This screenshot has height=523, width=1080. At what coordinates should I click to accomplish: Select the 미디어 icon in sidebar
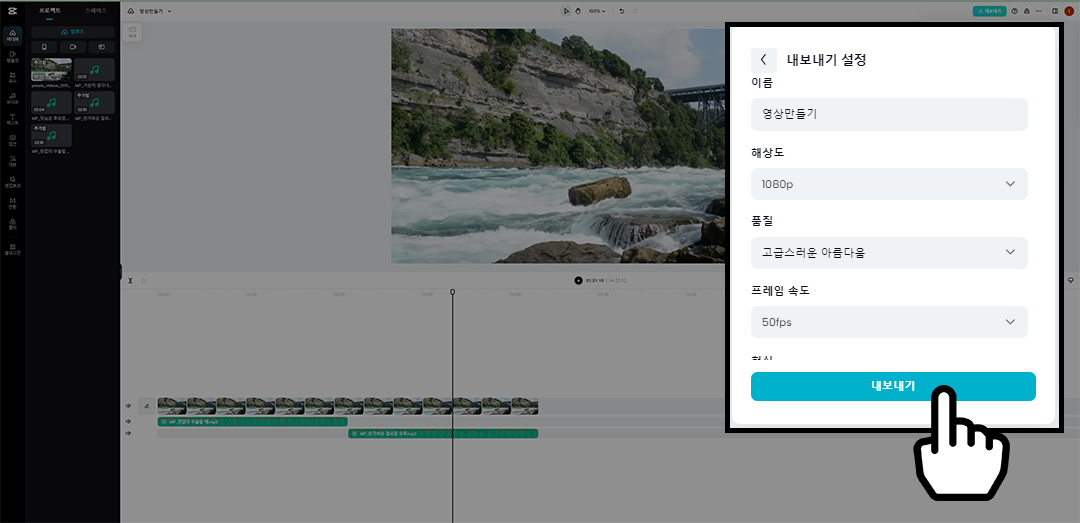tap(12, 36)
